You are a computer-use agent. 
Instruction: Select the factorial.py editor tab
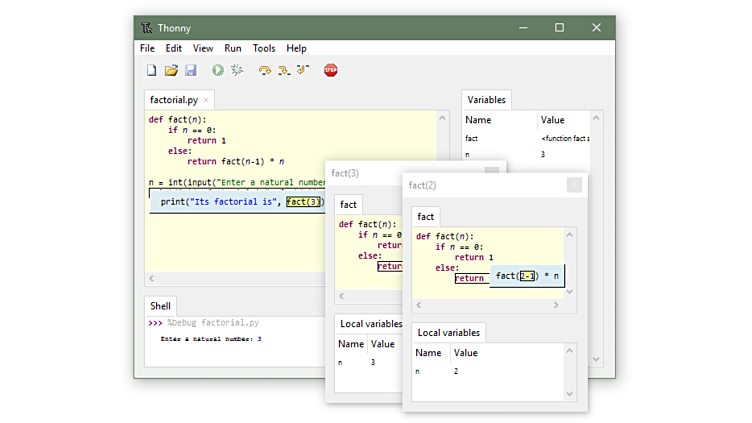point(173,100)
